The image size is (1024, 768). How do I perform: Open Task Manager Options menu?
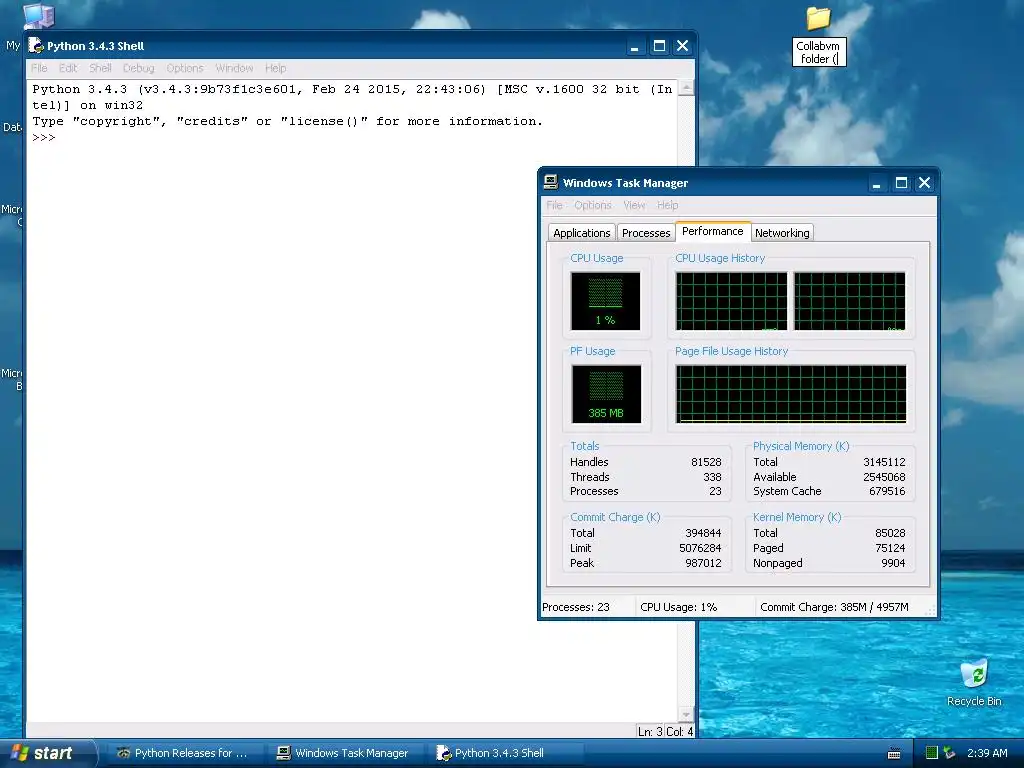click(593, 205)
